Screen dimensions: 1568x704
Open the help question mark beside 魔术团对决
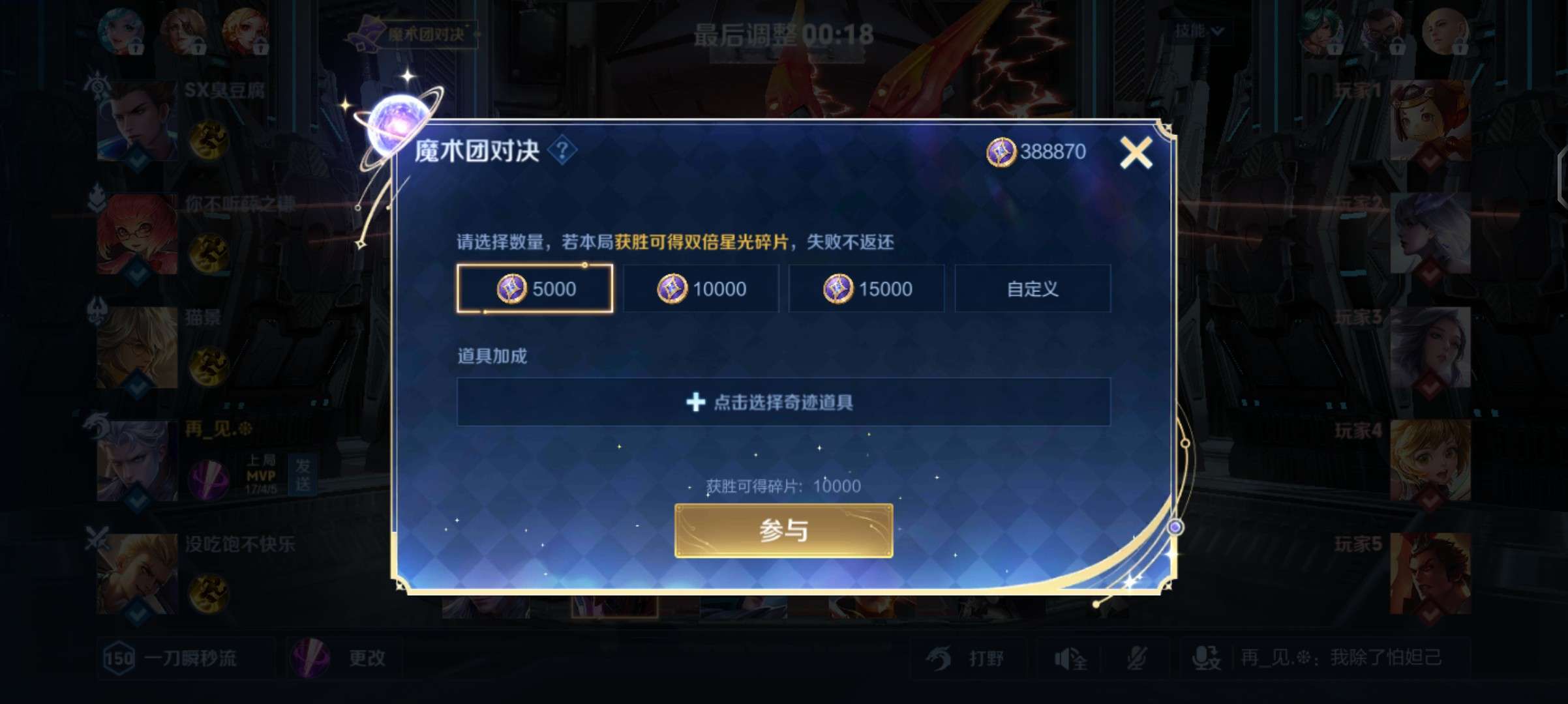(562, 151)
